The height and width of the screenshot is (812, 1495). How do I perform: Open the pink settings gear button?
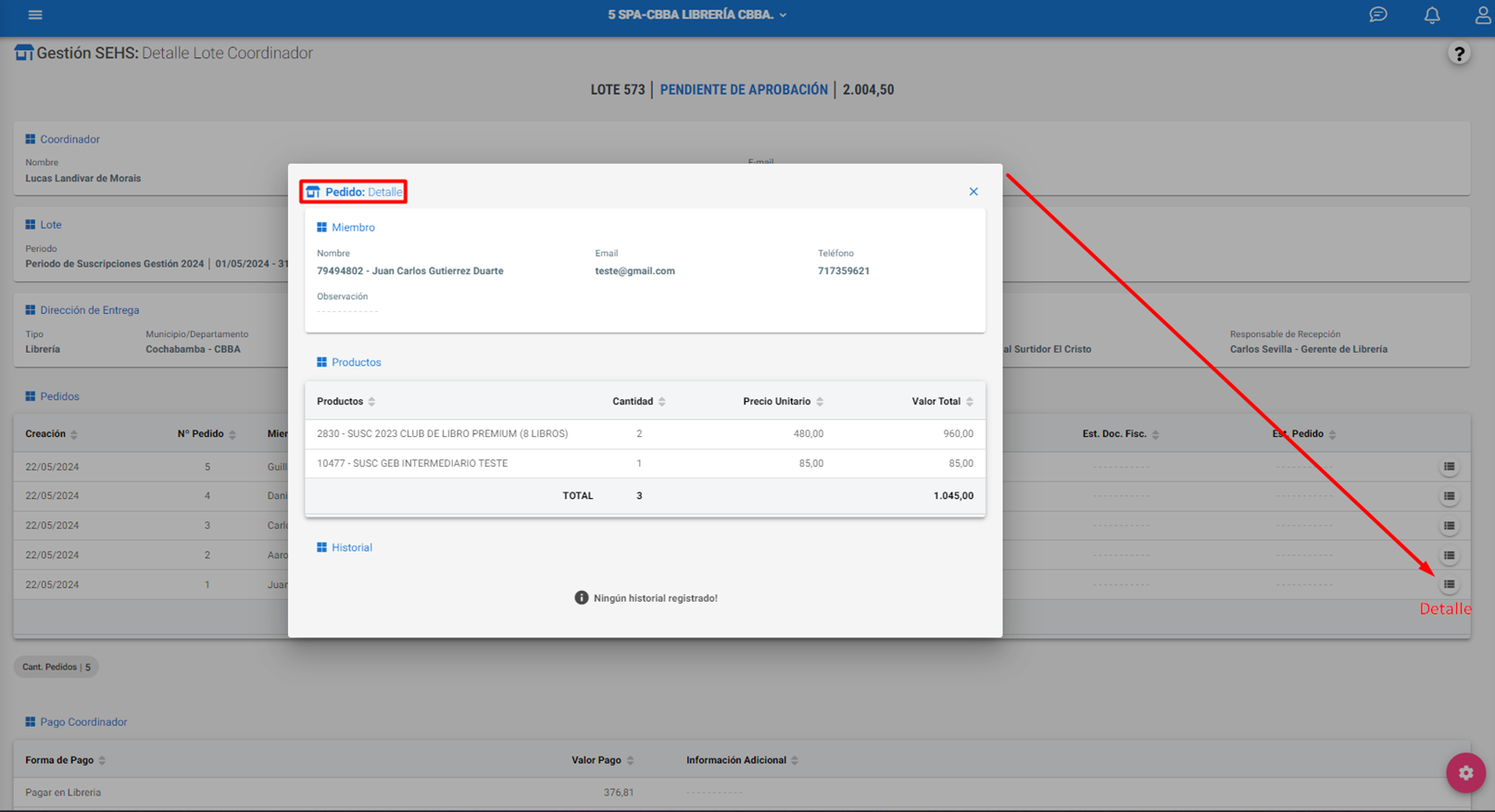(1465, 772)
